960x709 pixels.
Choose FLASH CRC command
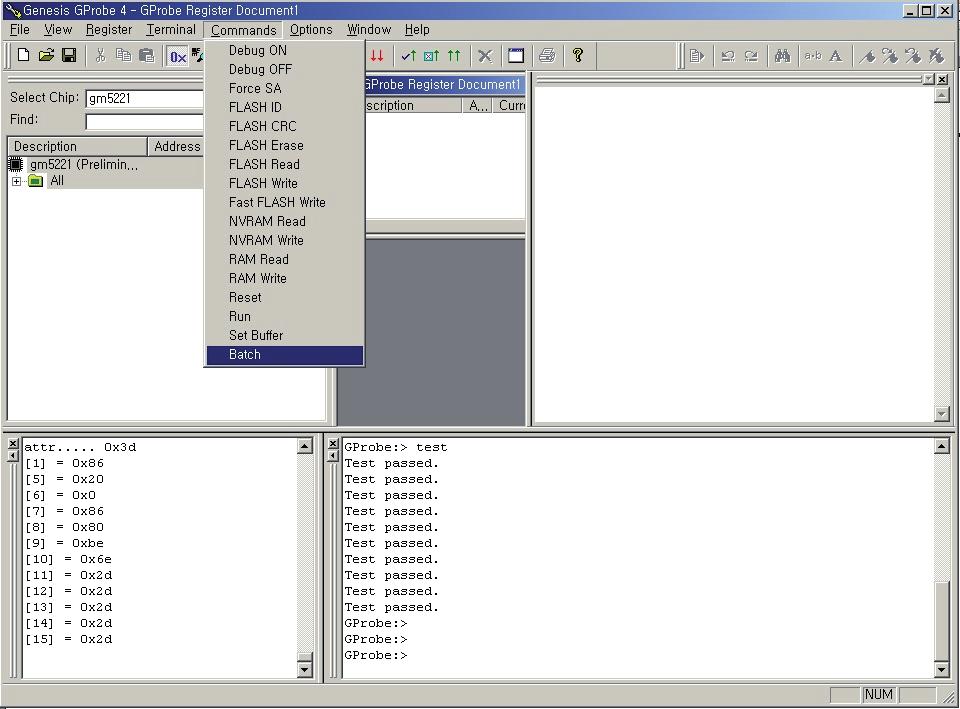(x=285, y=126)
